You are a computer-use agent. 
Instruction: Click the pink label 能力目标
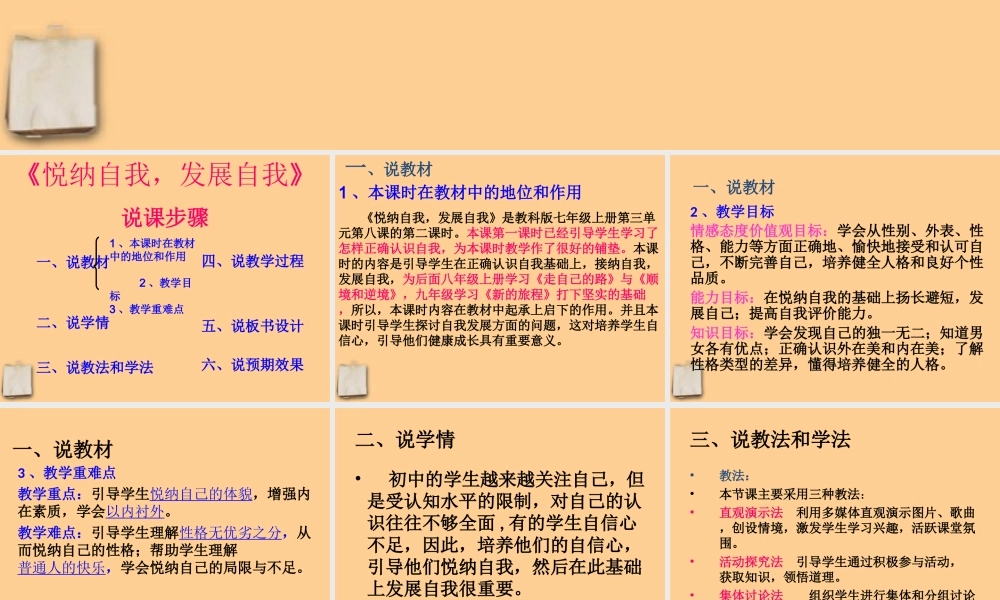tap(723, 298)
